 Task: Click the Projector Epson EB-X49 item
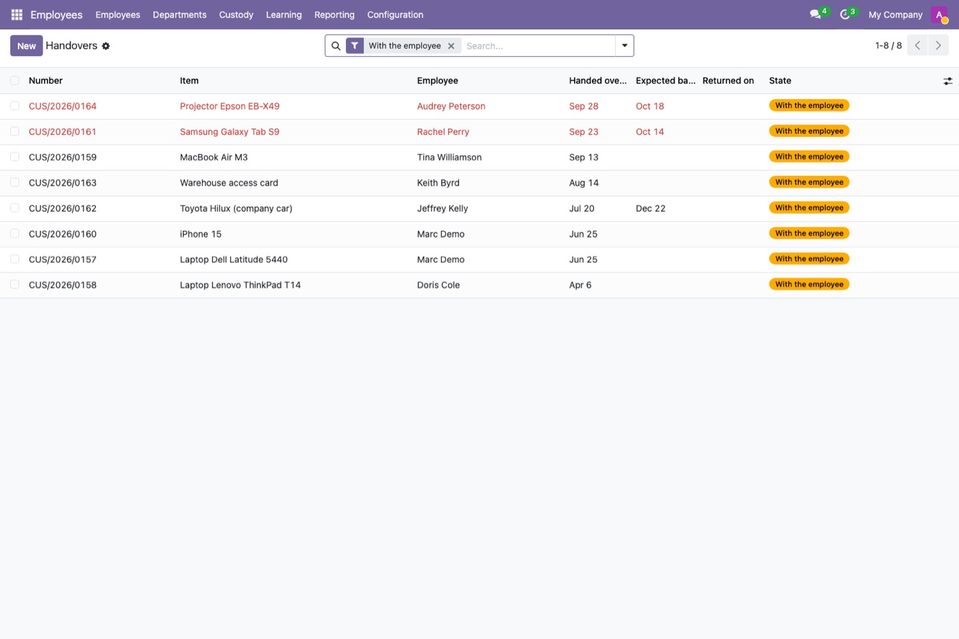(229, 106)
